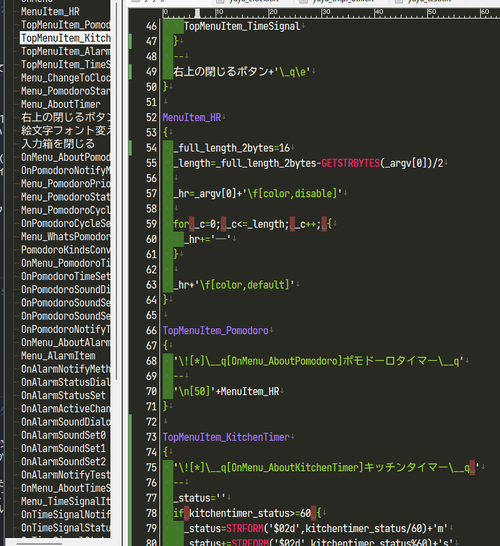This screenshot has height=546, width=500.
Task: Select Menu_AlarmItem in outline
Action: click(58, 356)
